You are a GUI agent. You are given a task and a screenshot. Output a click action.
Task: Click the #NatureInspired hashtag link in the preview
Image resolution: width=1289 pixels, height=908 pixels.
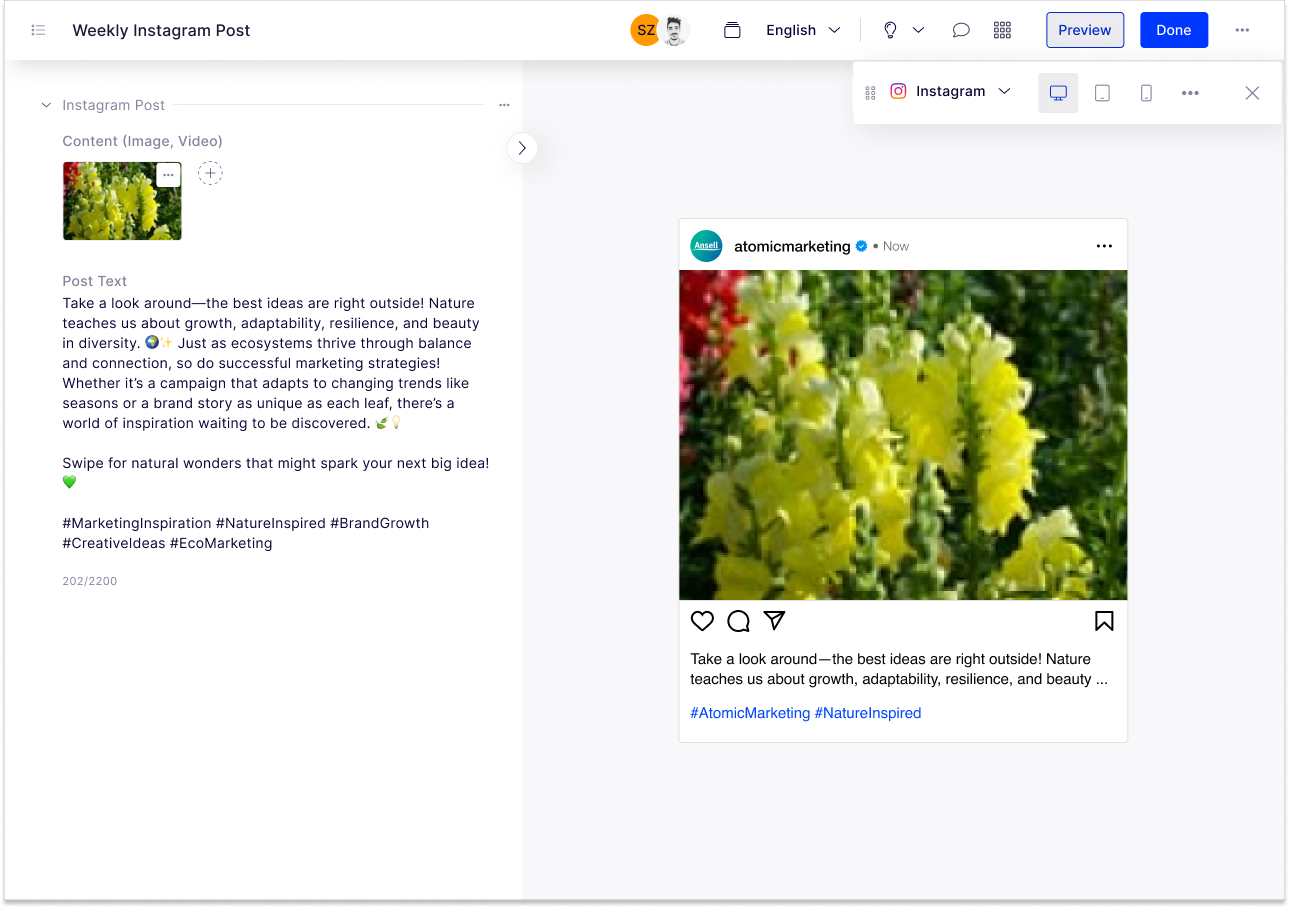click(x=868, y=713)
